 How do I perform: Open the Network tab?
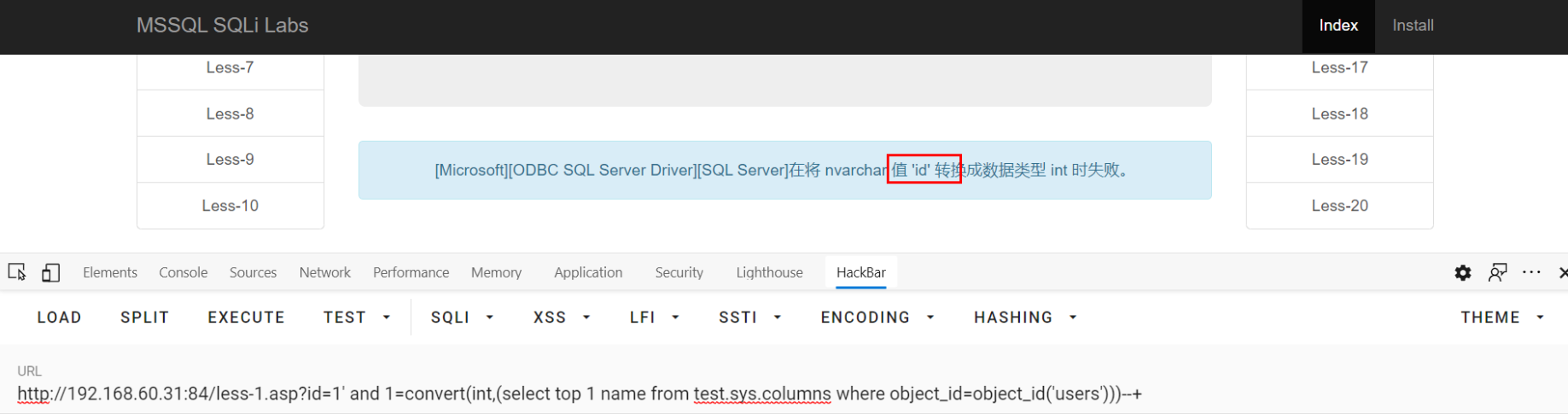325,272
